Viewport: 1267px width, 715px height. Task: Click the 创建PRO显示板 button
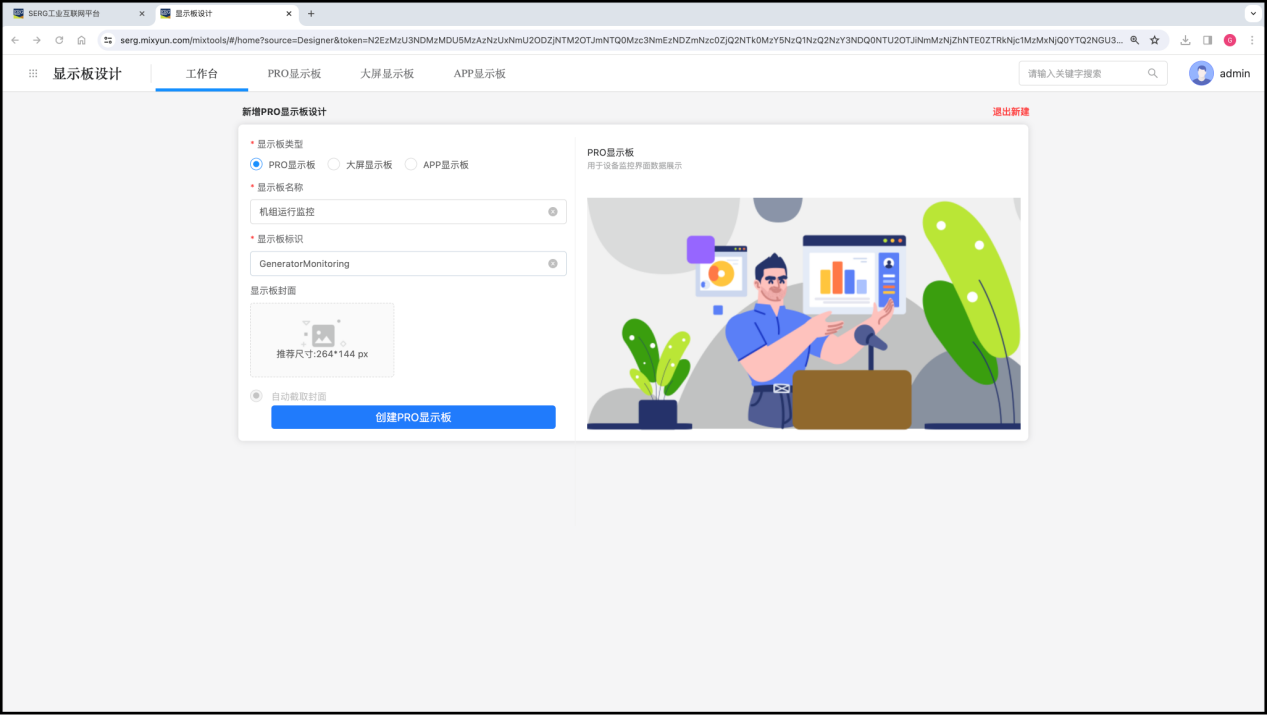click(413, 417)
